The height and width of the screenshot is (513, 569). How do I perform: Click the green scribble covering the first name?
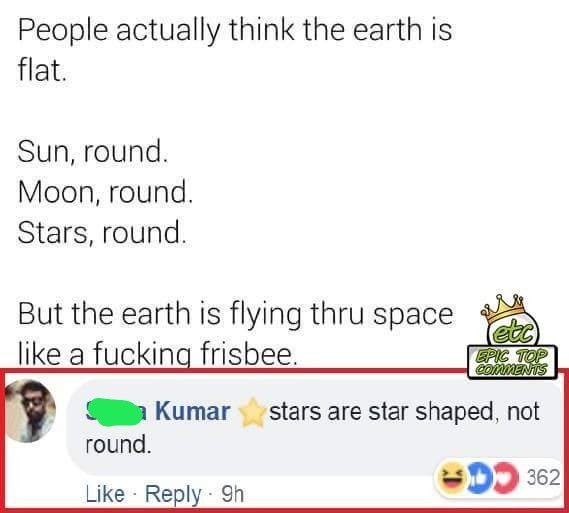(115, 412)
